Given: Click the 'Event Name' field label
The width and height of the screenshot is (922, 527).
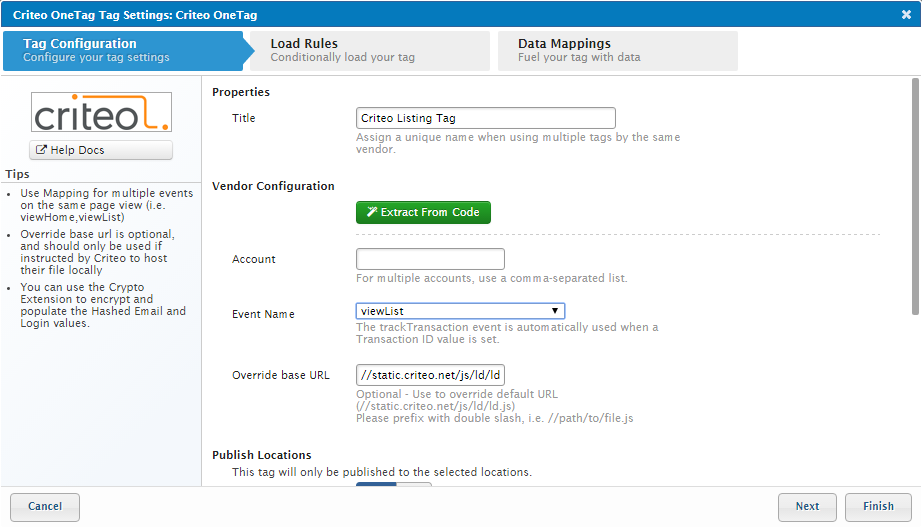Looking at the screenshot, I should click(263, 314).
